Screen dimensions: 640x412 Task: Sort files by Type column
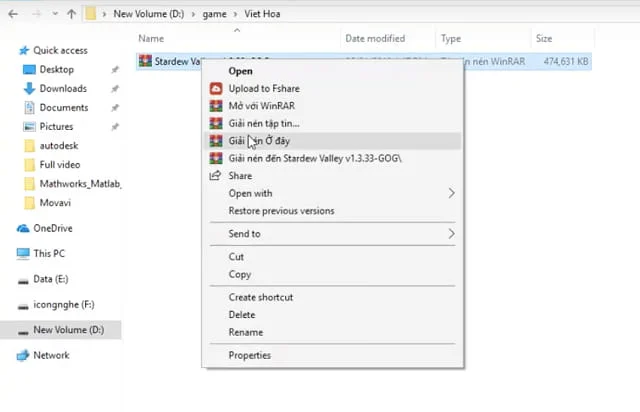451,38
